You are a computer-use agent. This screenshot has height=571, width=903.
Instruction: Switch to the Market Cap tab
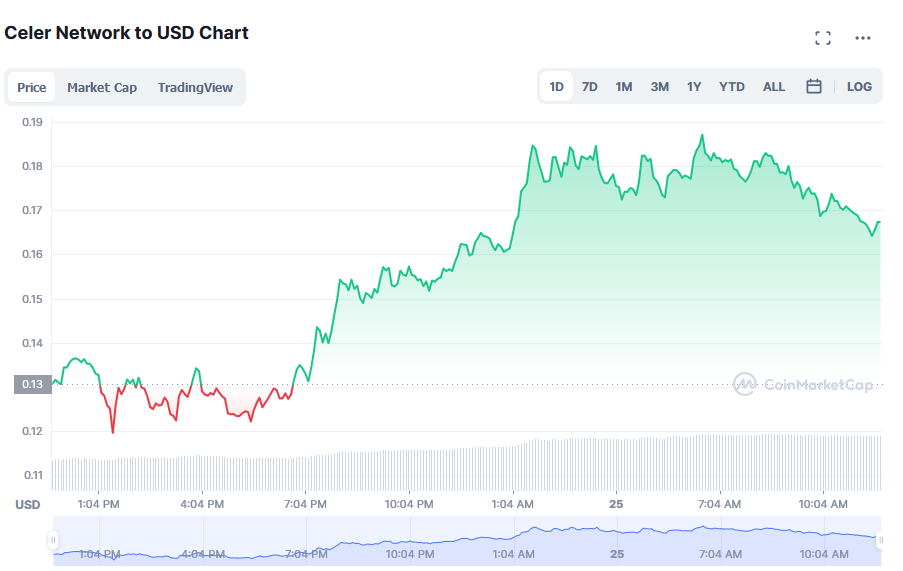click(x=102, y=87)
